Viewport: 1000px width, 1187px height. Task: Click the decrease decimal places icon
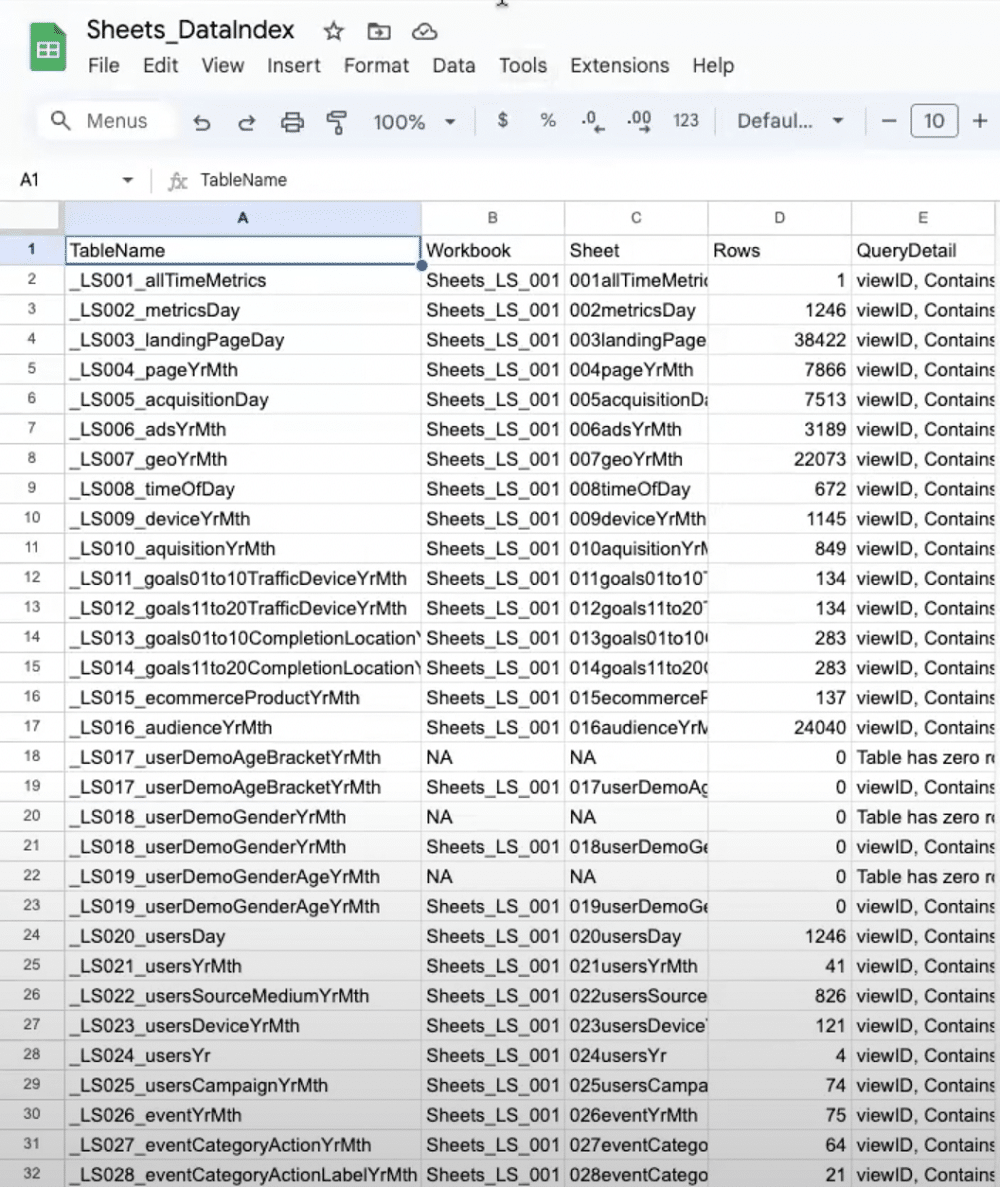592,121
